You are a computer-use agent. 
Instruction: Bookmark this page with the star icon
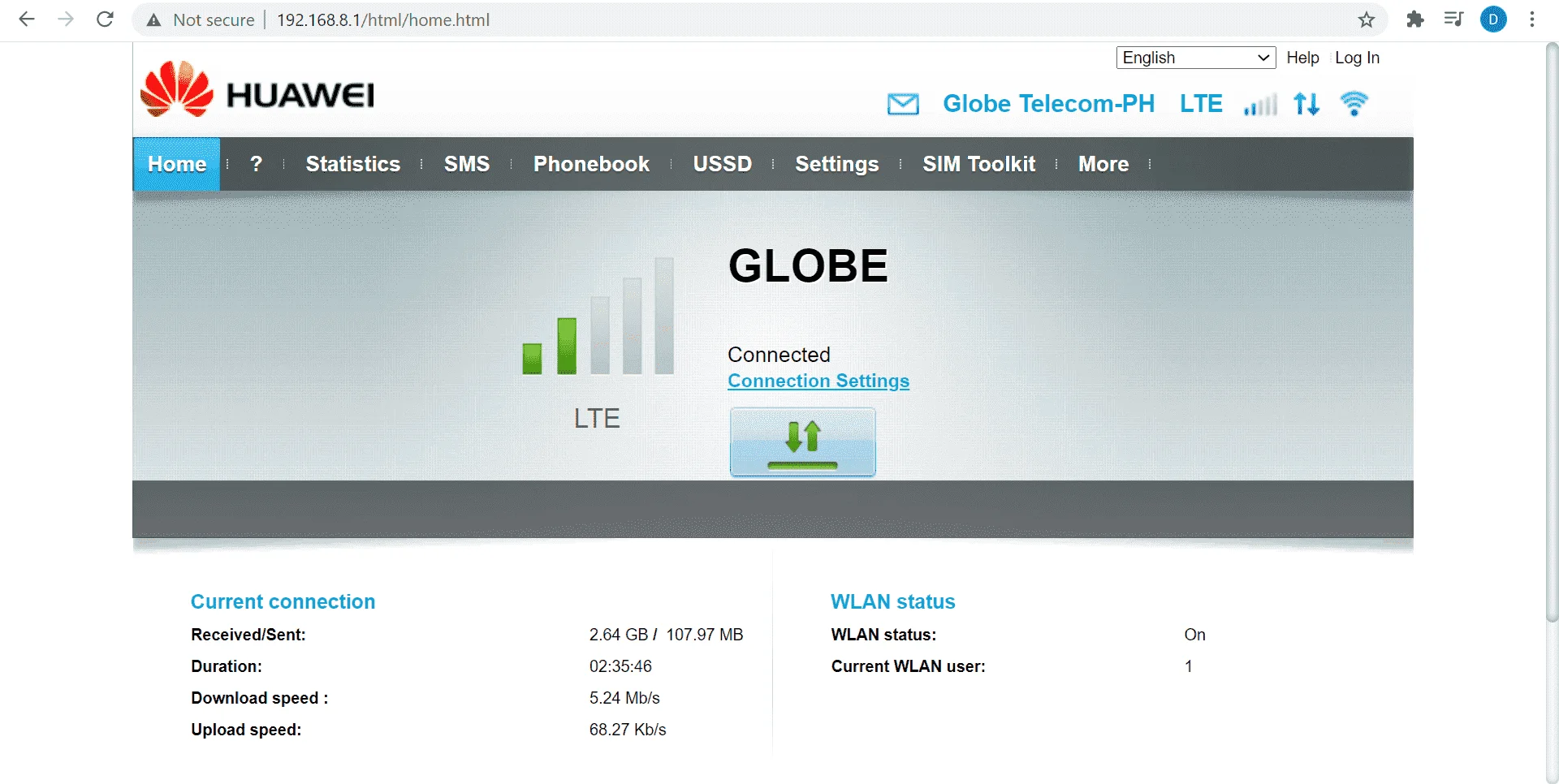(1367, 19)
